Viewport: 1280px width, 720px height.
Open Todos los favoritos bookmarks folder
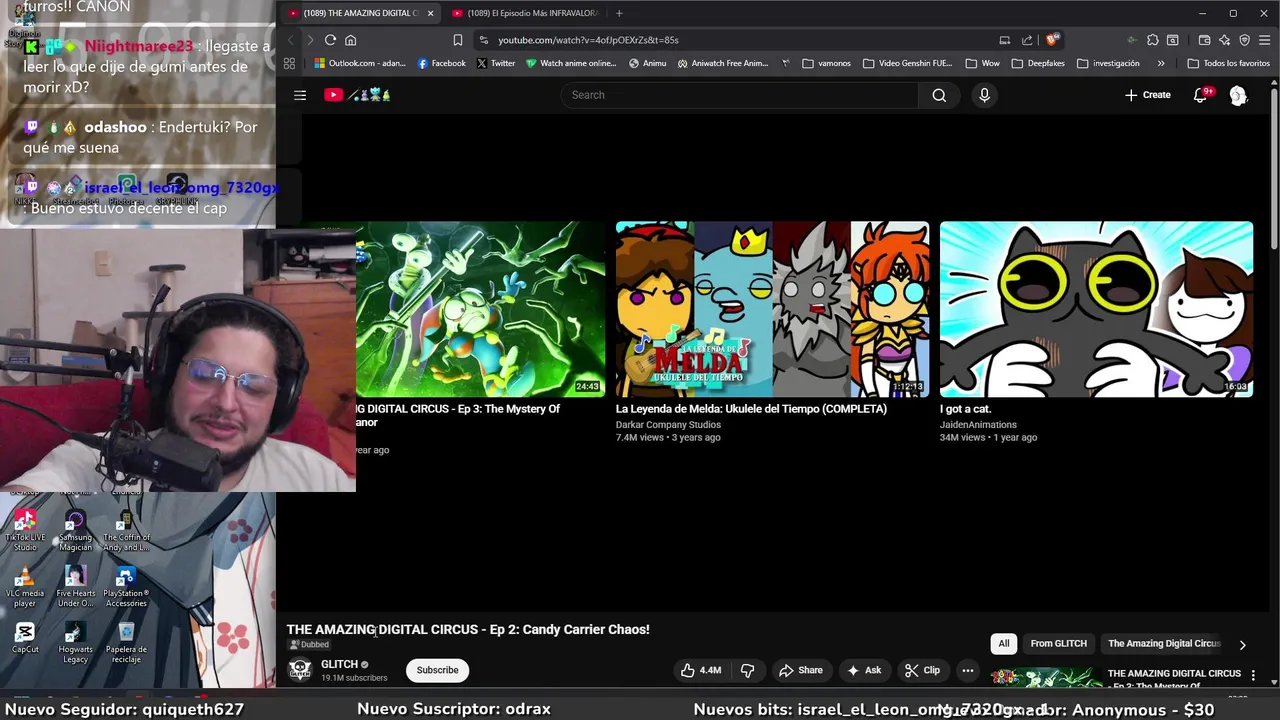(1228, 63)
